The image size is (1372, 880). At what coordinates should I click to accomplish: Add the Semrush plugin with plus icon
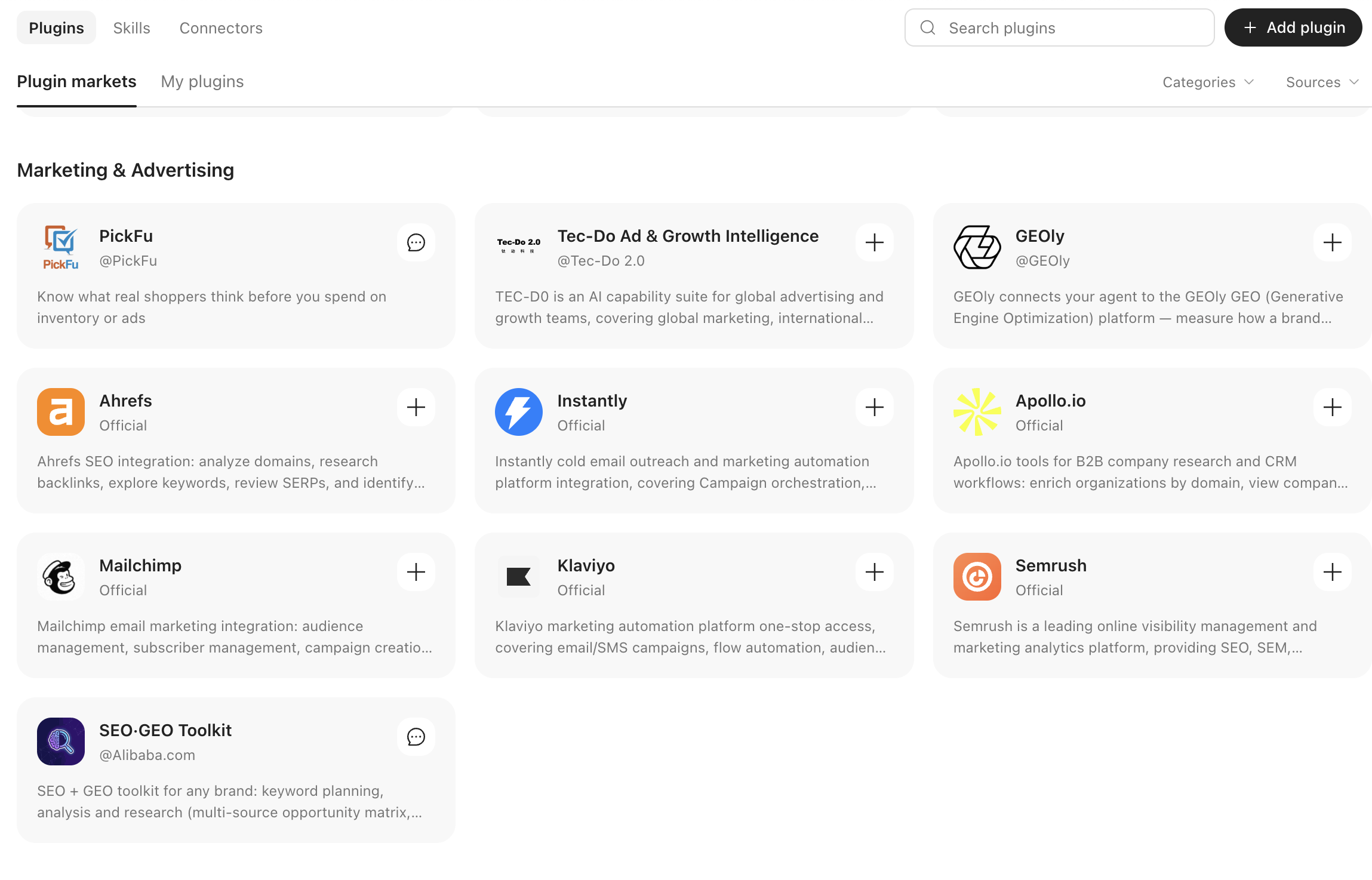tap(1332, 572)
